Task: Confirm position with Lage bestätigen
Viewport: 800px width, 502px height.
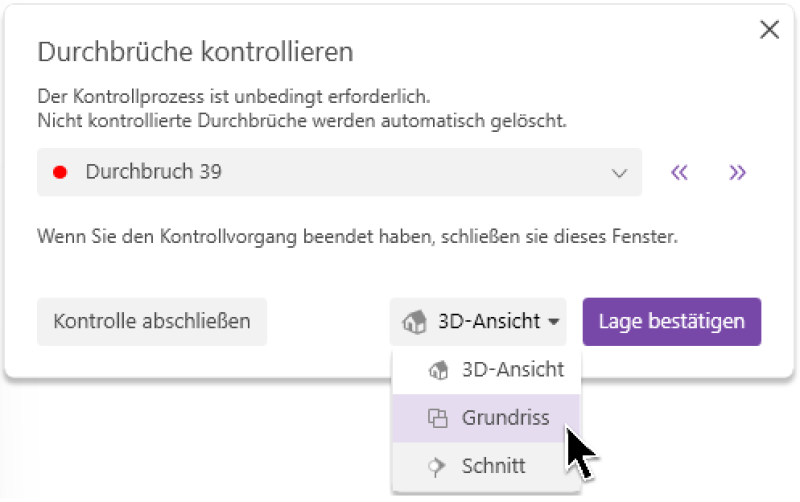Action: [x=671, y=322]
